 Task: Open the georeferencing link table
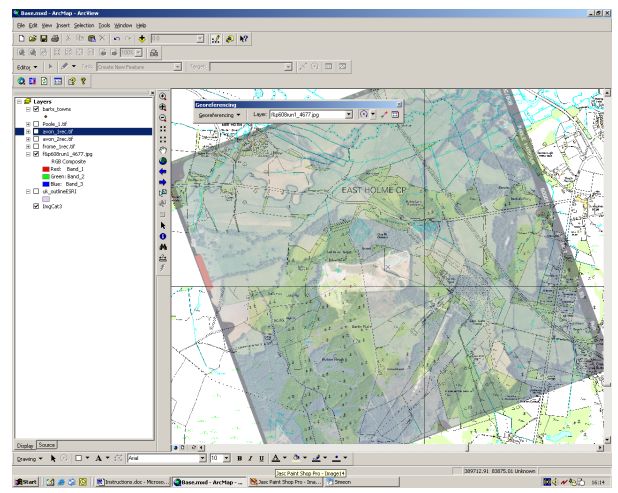tap(395, 115)
